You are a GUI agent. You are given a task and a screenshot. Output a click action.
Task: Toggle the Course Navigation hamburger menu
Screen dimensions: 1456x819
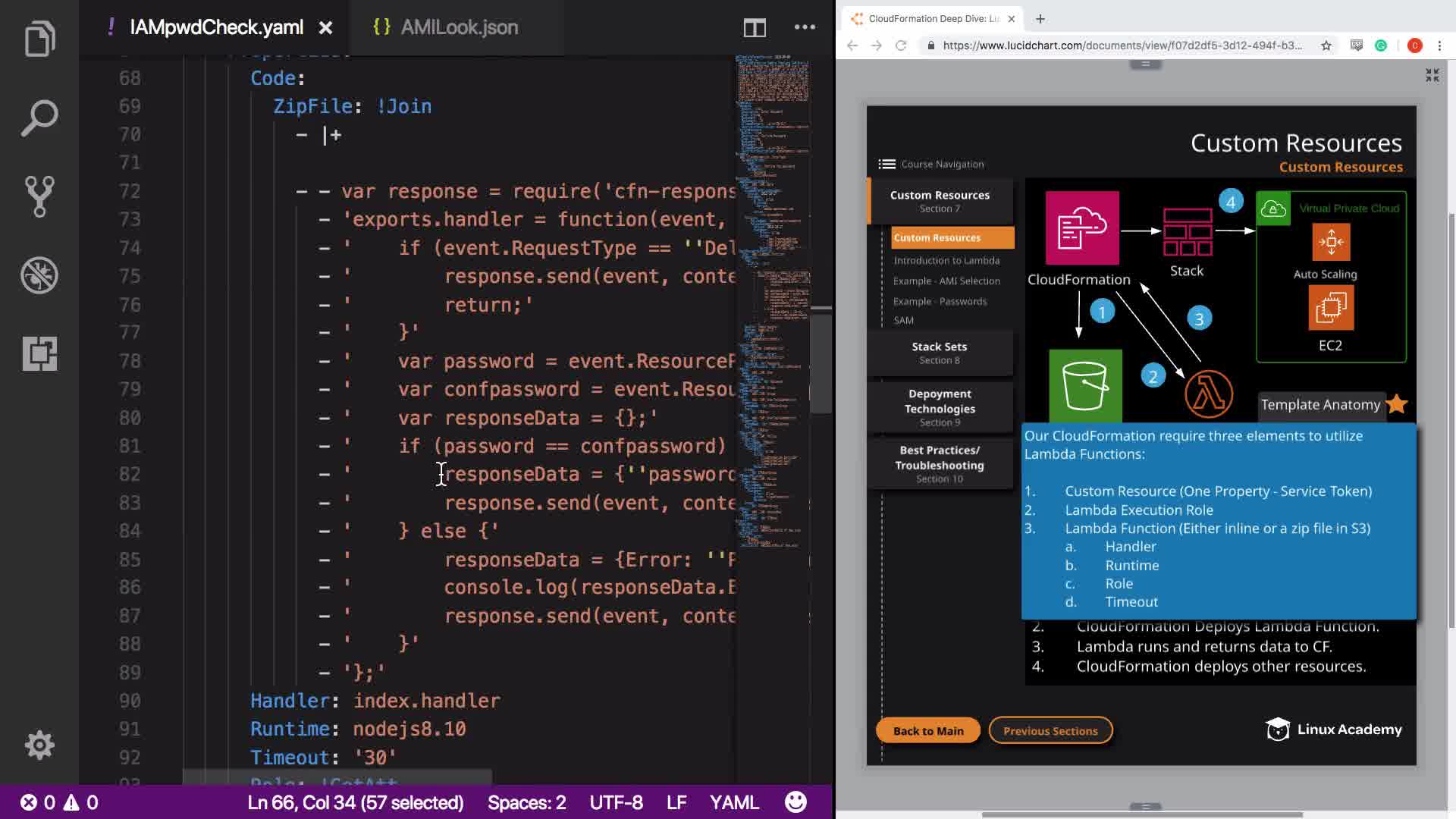886,164
